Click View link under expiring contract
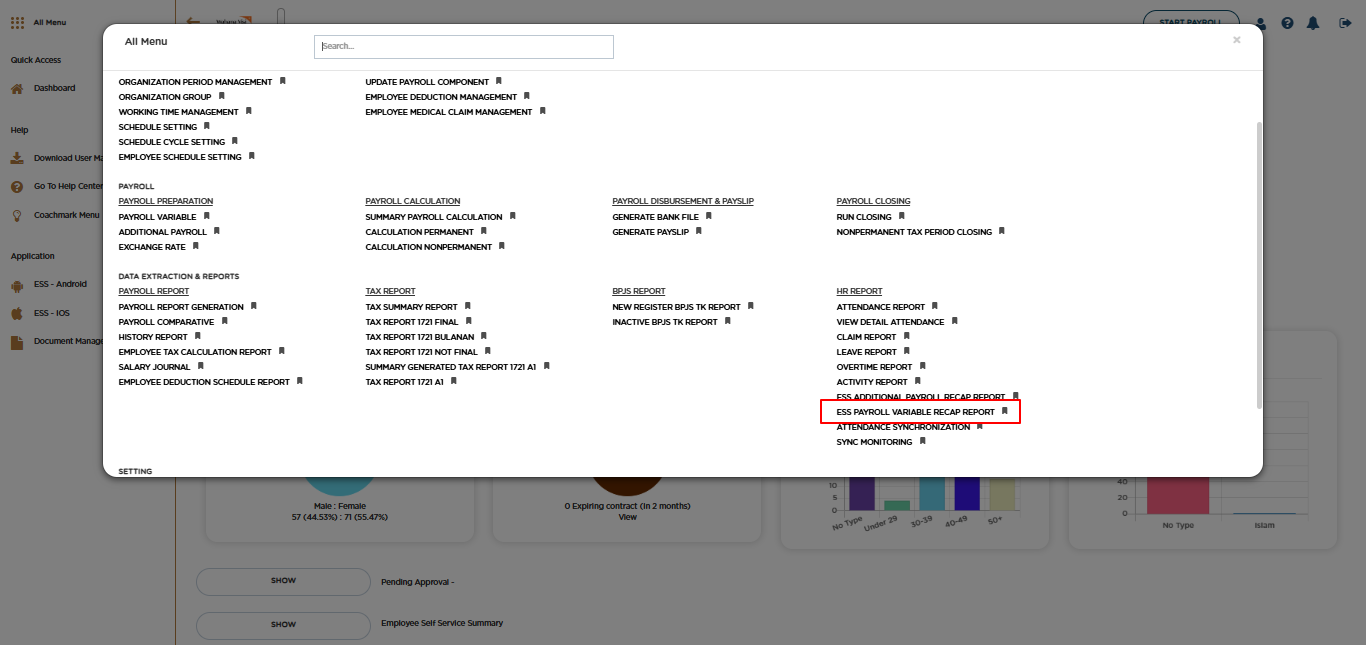Screen dimensions: 1366x645 pyautogui.click(x=627, y=517)
